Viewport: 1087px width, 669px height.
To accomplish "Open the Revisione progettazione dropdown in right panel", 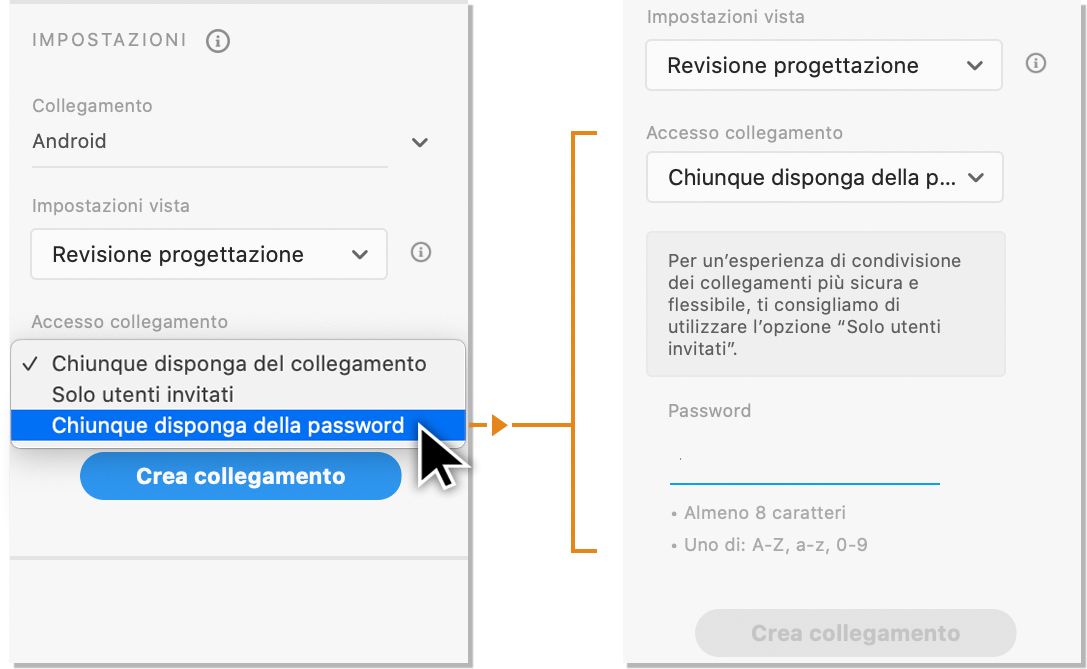I will pos(823,64).
